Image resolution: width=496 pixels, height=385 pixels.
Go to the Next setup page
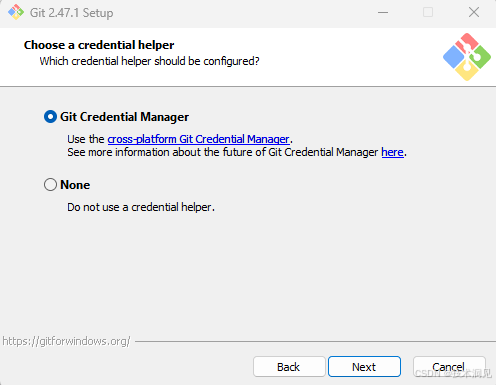[x=364, y=367]
